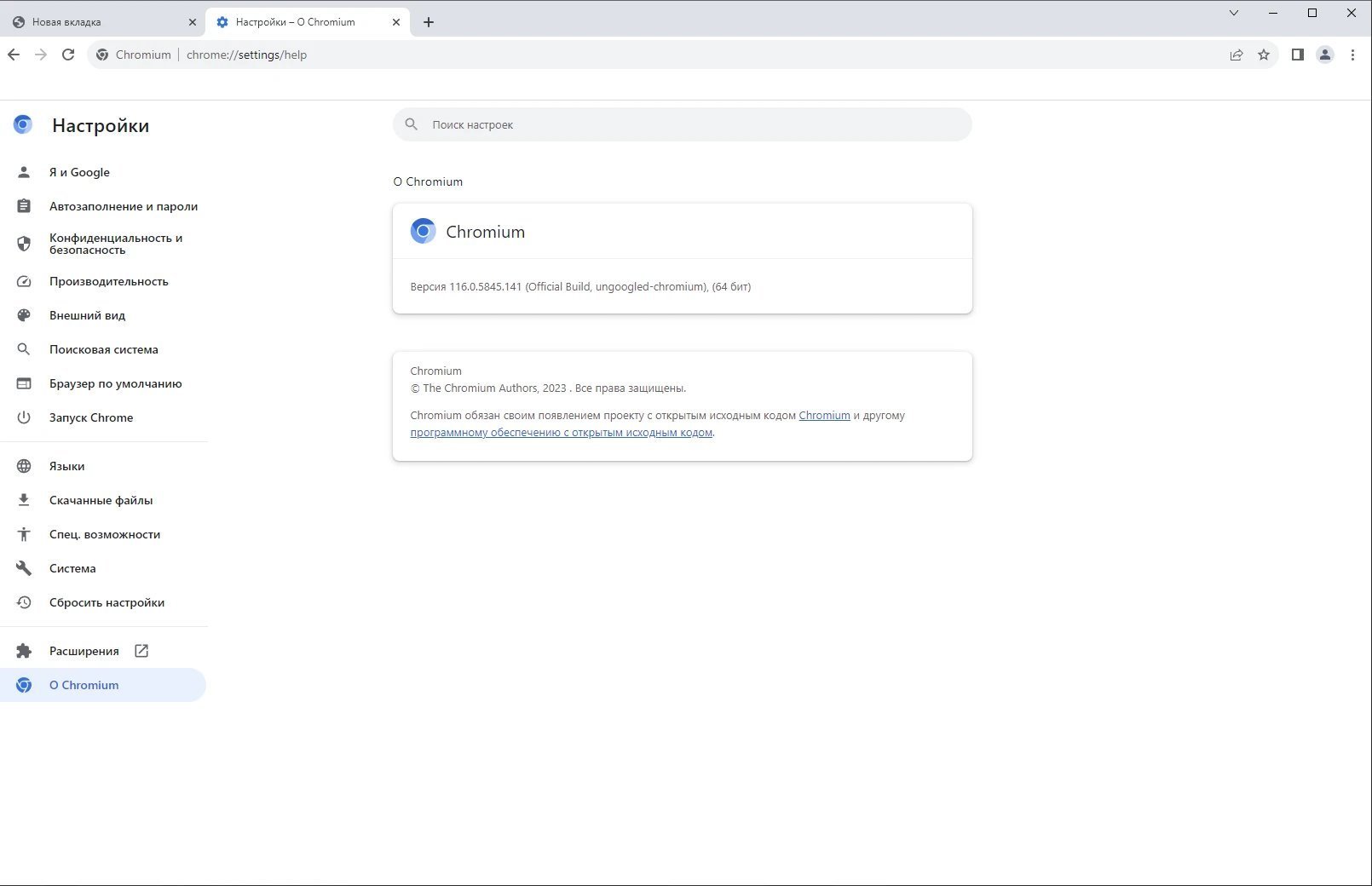
Task: Go to 'Система' settings section
Action: tap(72, 568)
